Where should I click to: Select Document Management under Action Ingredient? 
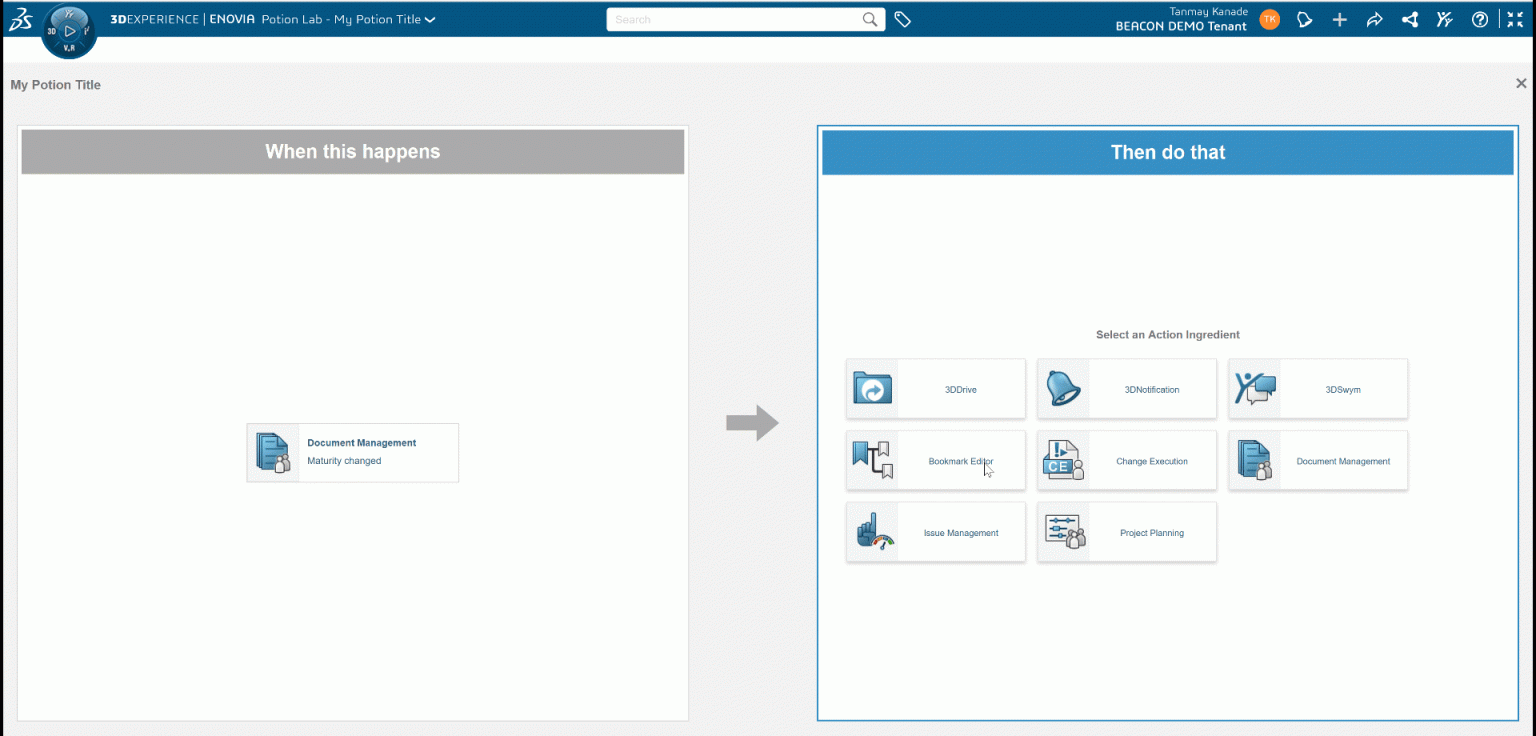1318,461
